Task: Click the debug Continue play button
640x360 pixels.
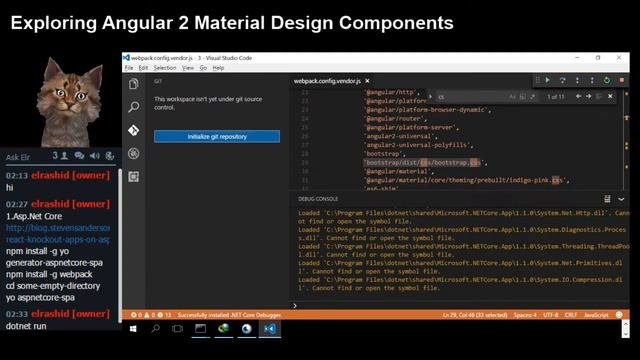Action: 548,80
